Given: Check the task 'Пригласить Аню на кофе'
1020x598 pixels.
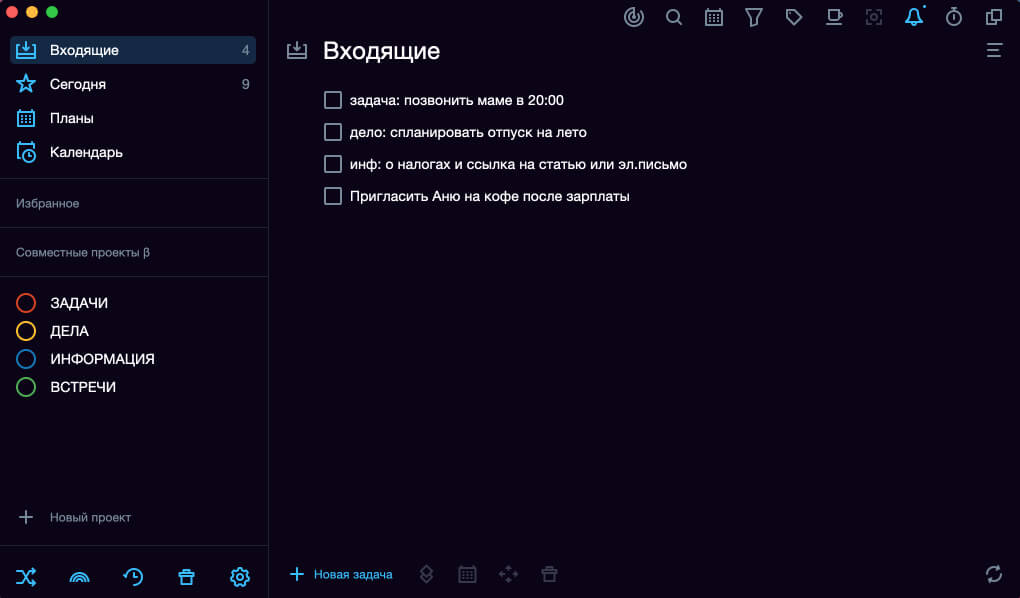Looking at the screenshot, I should tap(332, 196).
